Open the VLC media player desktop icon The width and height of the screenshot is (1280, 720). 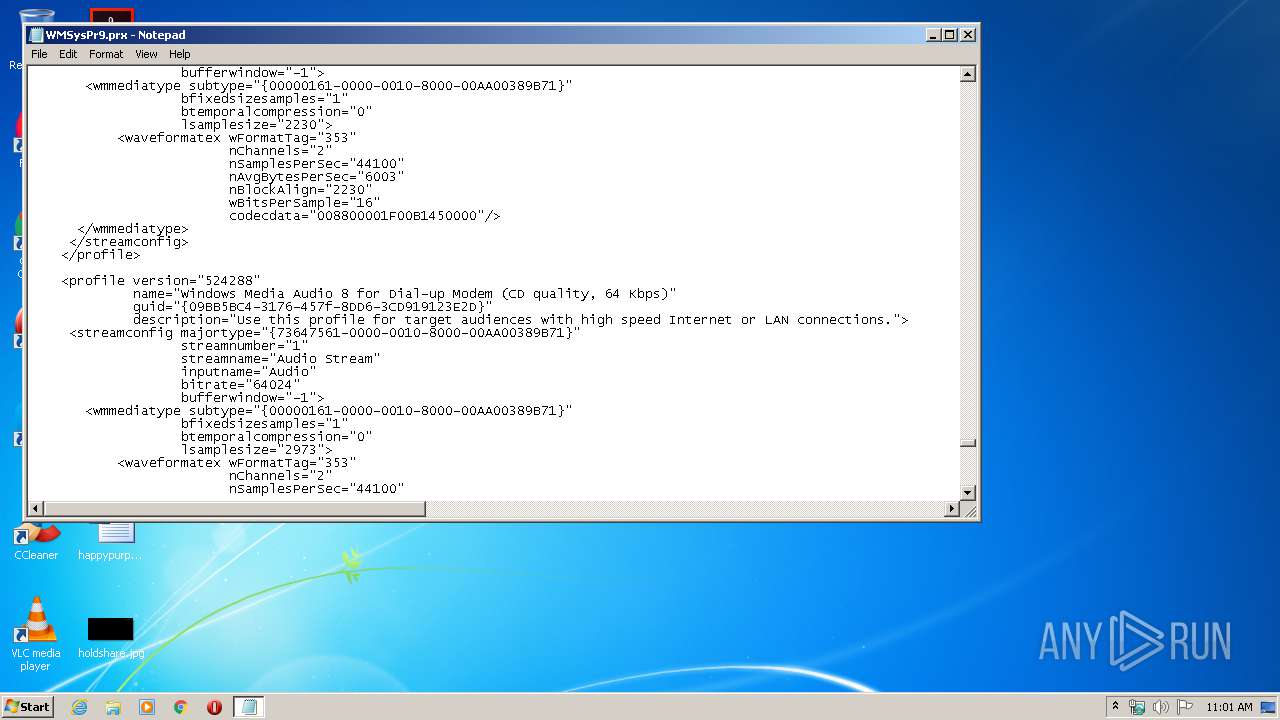click(36, 634)
